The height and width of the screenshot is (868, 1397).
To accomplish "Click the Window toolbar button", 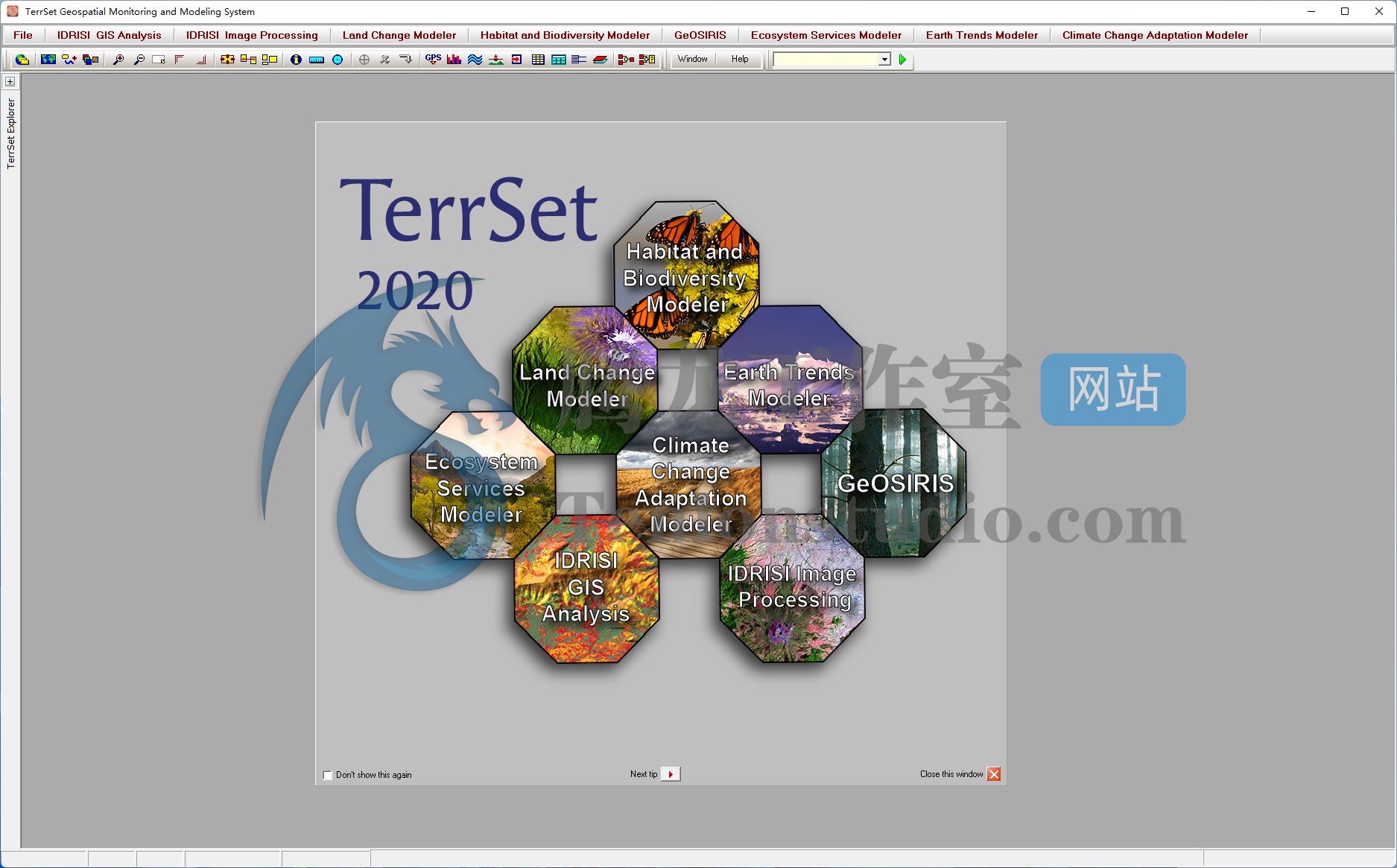I will tap(693, 60).
